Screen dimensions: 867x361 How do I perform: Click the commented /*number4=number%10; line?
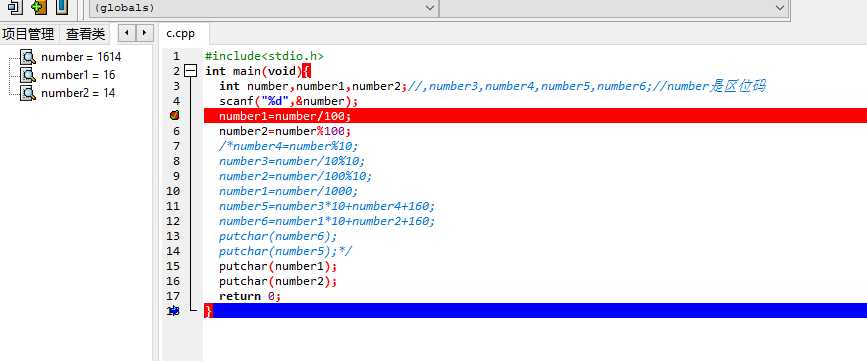289,146
